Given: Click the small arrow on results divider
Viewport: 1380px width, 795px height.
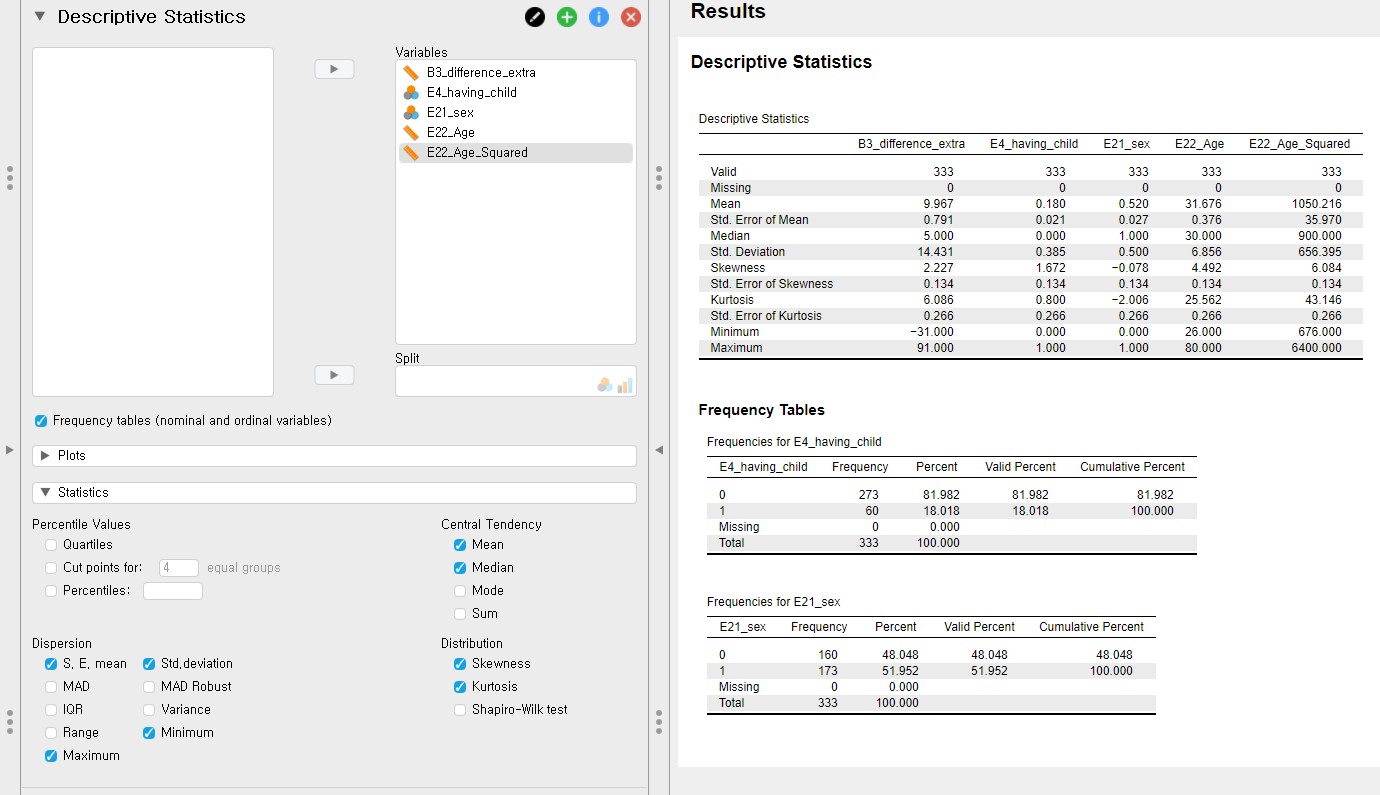Looking at the screenshot, I should [659, 450].
